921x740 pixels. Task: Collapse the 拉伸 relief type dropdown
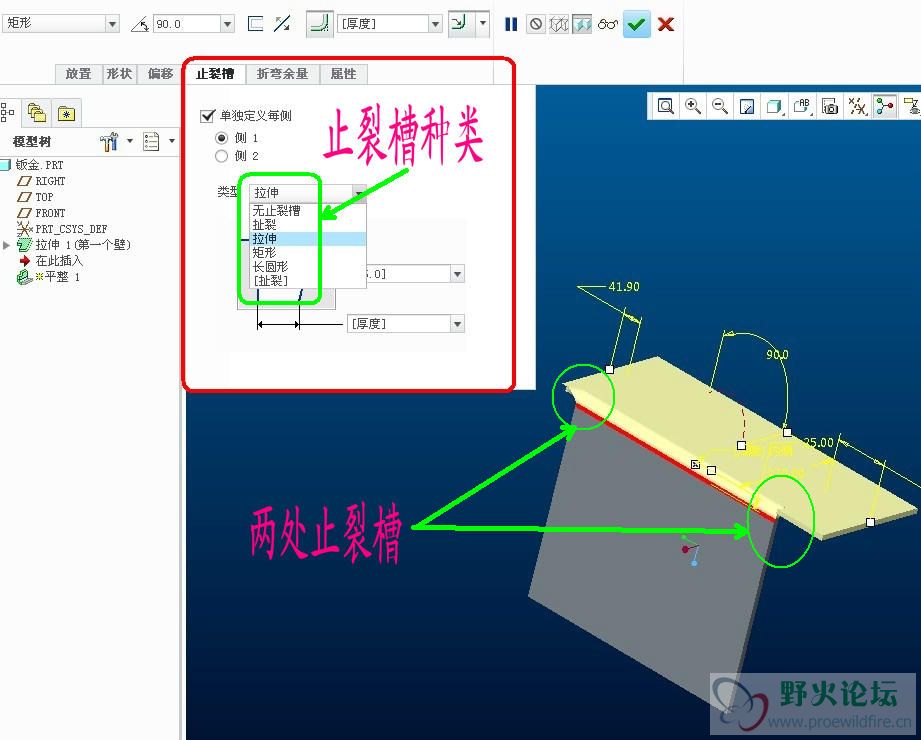pyautogui.click(x=358, y=193)
